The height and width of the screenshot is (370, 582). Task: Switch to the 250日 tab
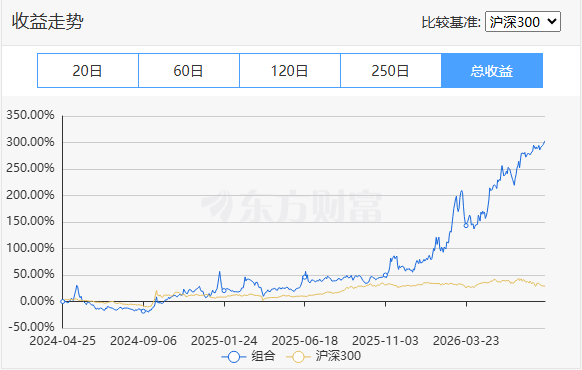tap(390, 71)
